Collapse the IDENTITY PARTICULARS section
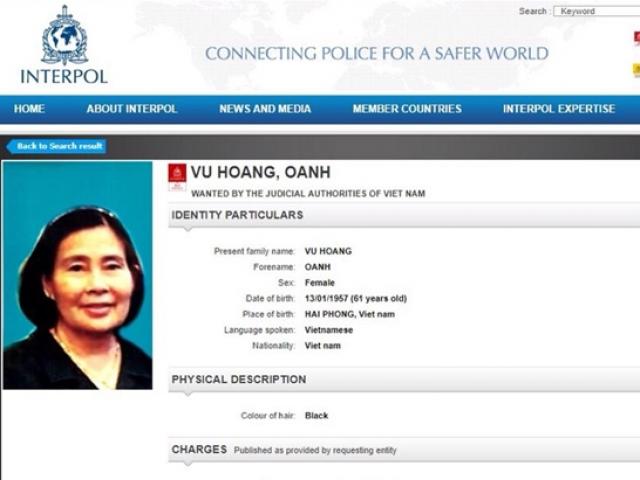The image size is (640, 480). tap(404, 215)
